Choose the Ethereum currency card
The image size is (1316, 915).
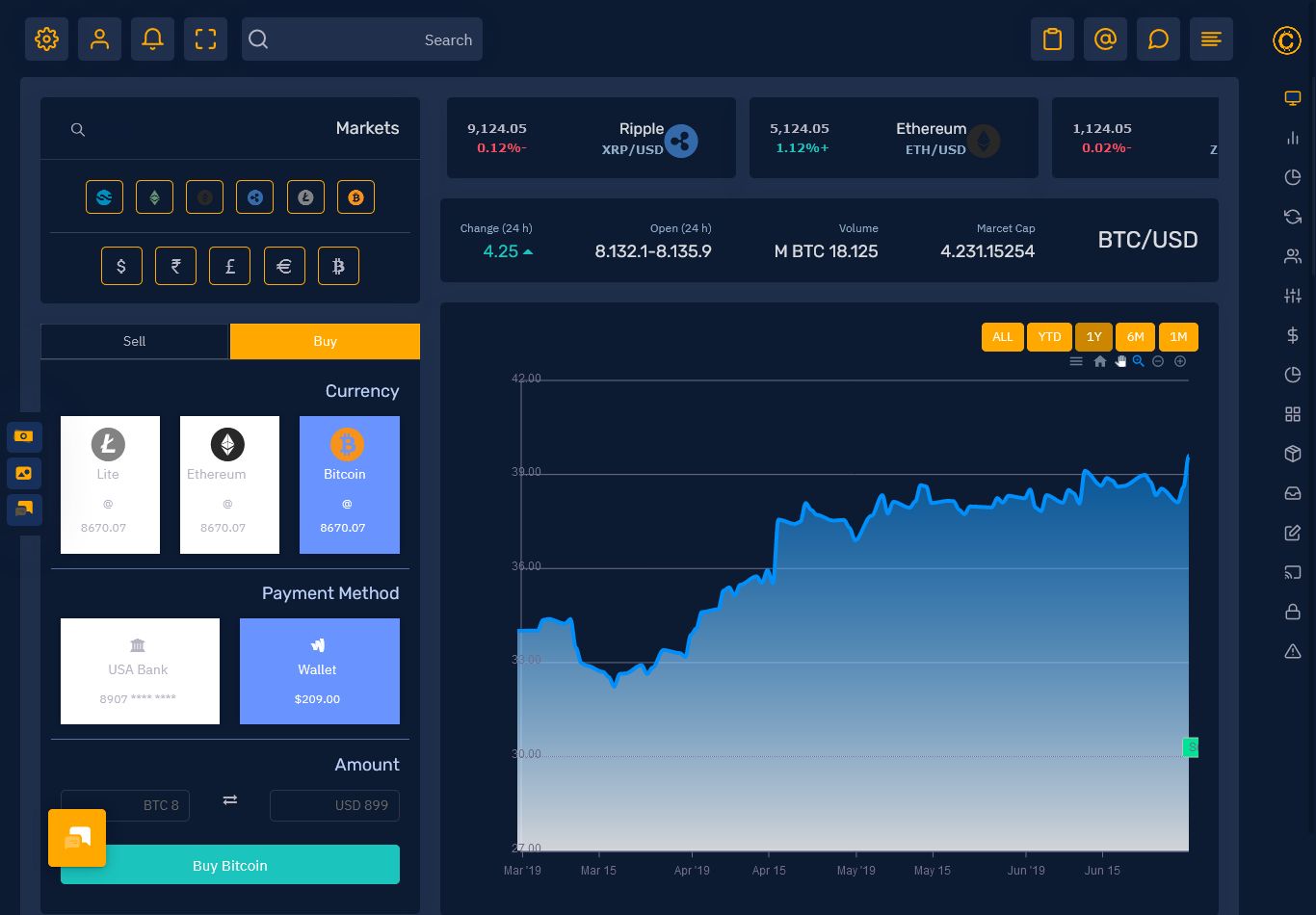[229, 484]
